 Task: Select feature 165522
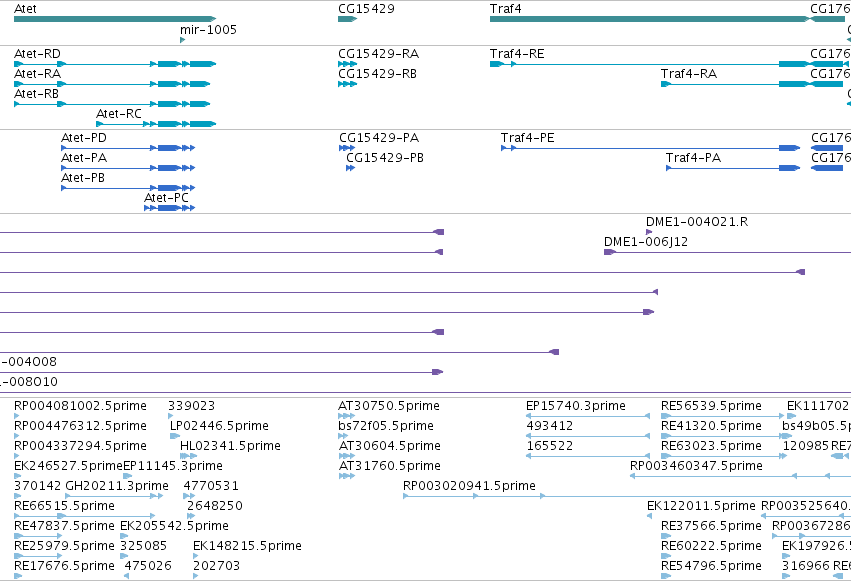pyautogui.click(x=588, y=456)
